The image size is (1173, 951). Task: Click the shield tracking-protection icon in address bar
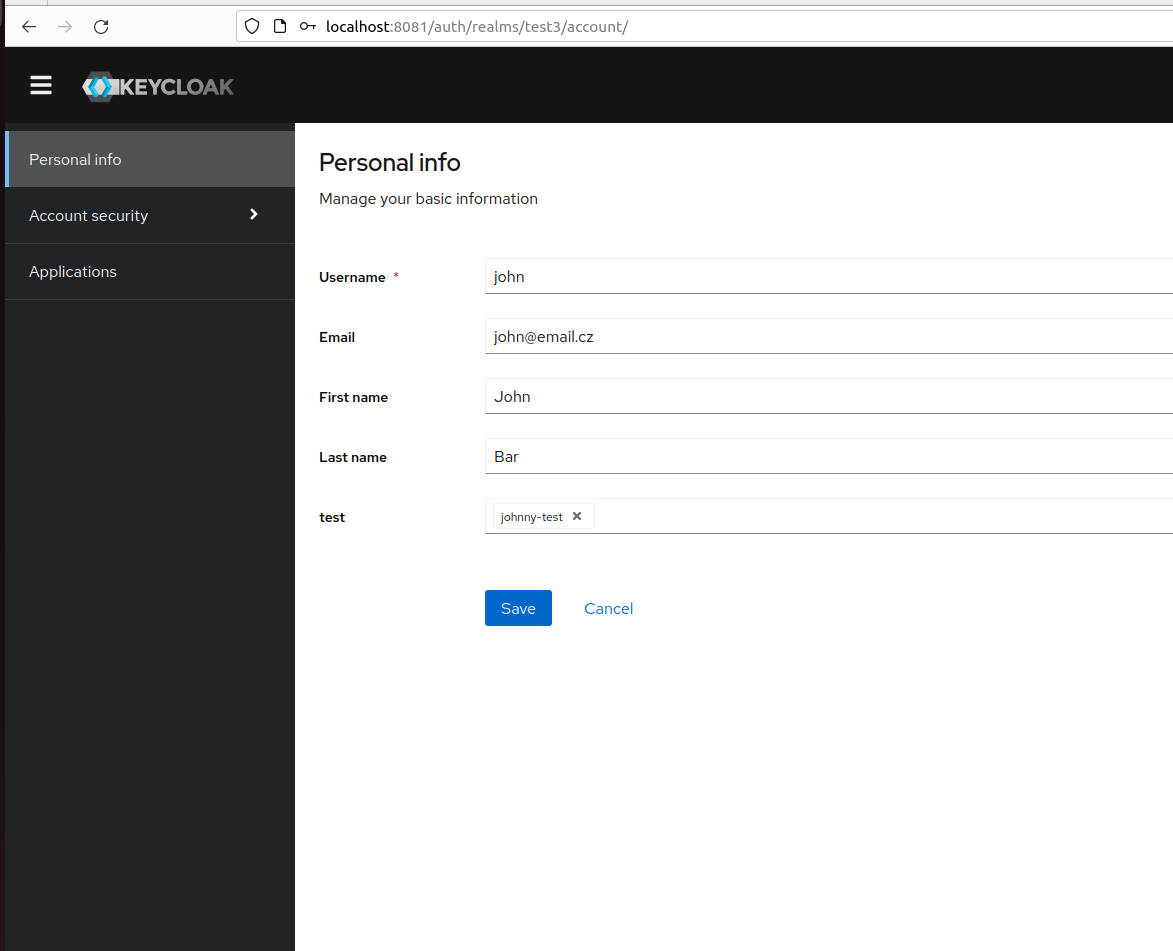pos(251,26)
